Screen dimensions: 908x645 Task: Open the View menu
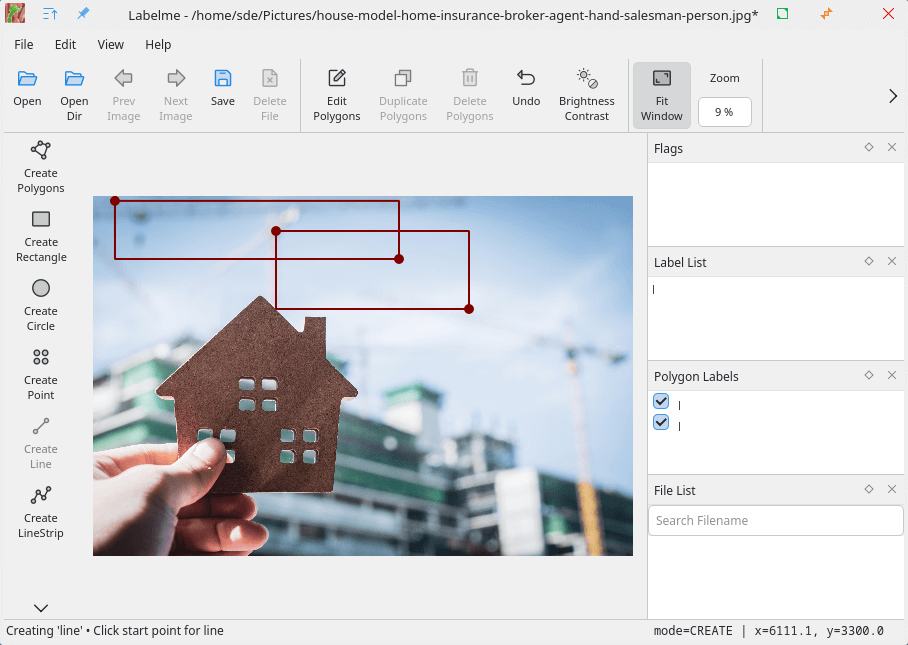pyautogui.click(x=111, y=45)
